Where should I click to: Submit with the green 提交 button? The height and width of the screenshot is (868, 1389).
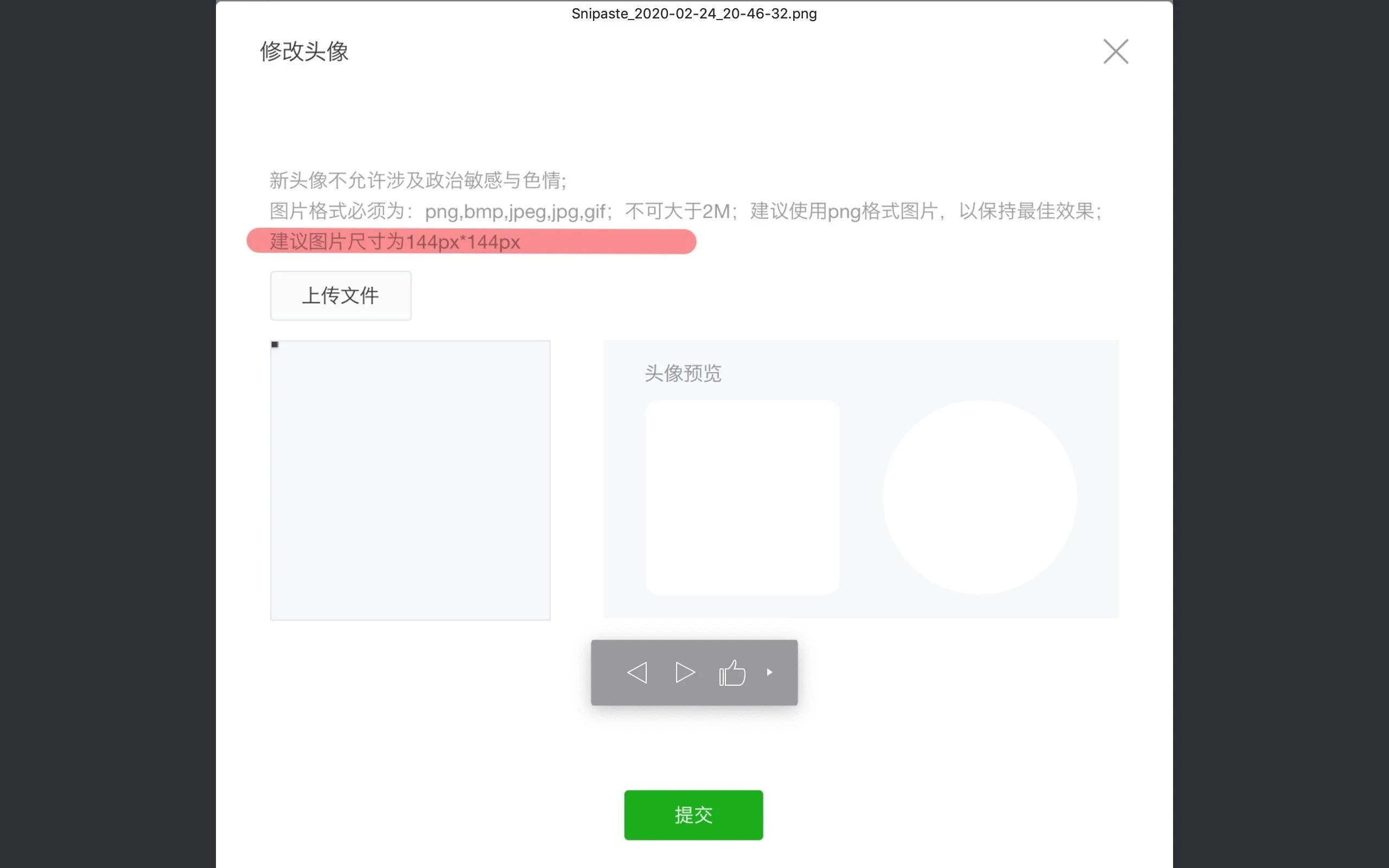pos(693,815)
